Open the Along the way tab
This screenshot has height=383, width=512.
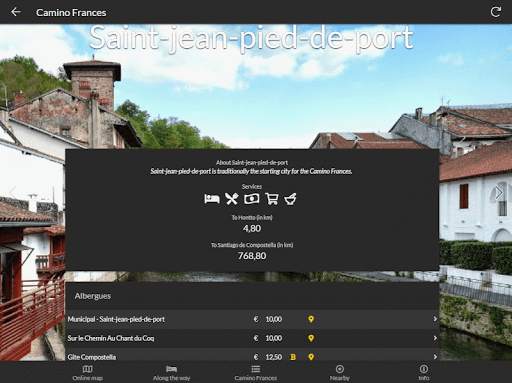coord(171,373)
